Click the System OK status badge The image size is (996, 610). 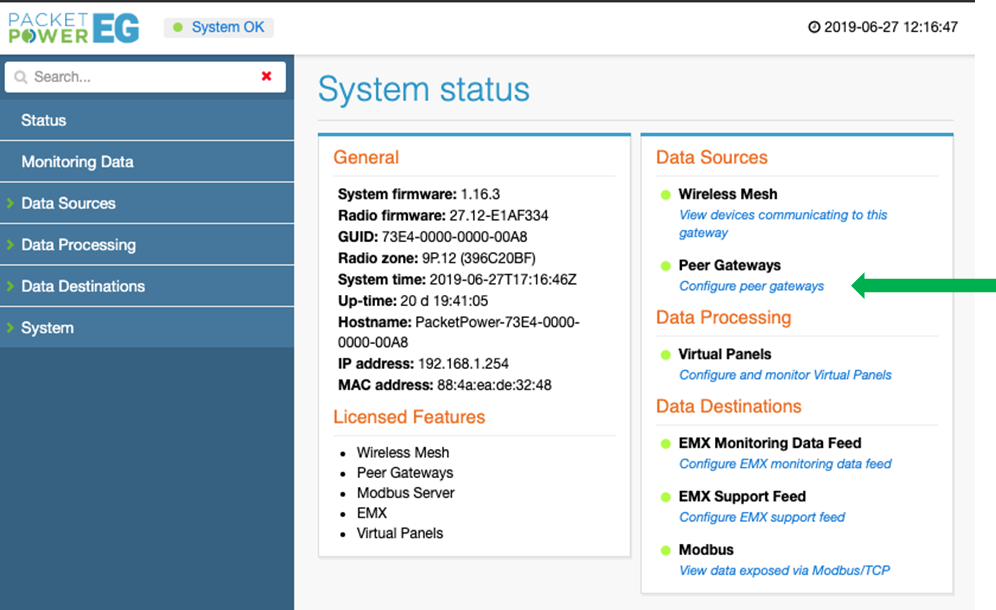[218, 27]
